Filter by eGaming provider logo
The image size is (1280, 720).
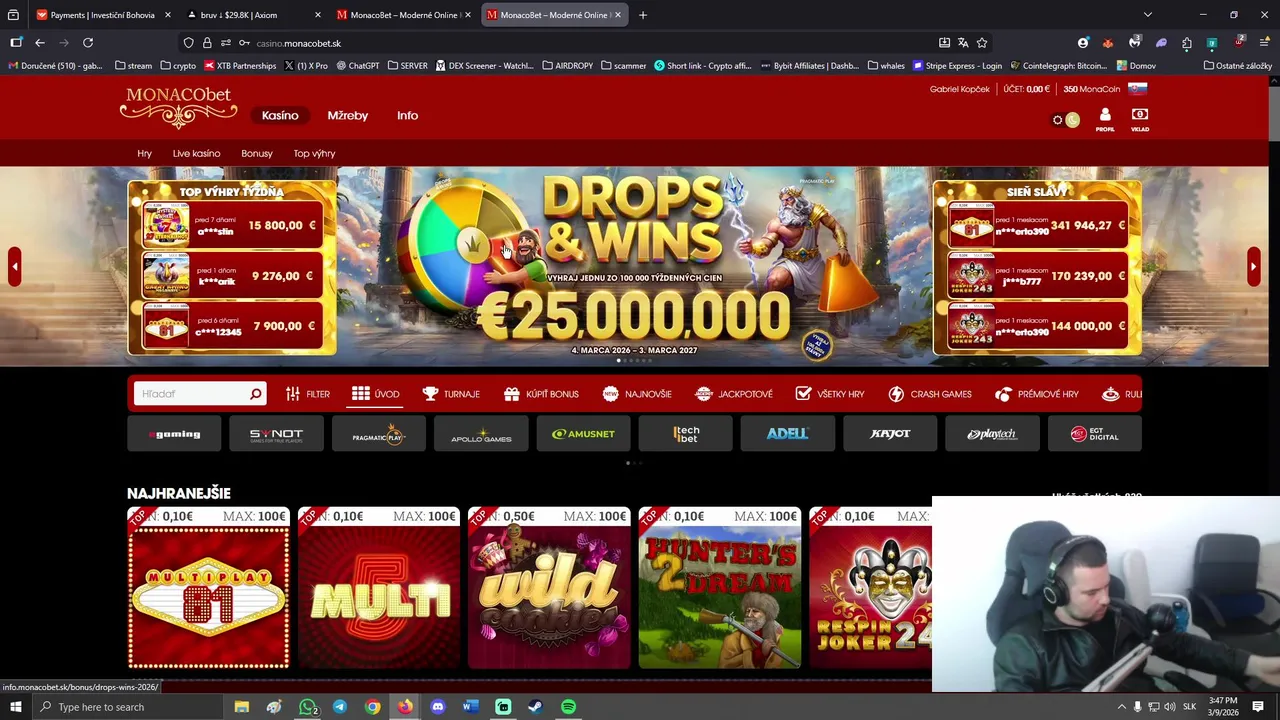click(x=174, y=434)
